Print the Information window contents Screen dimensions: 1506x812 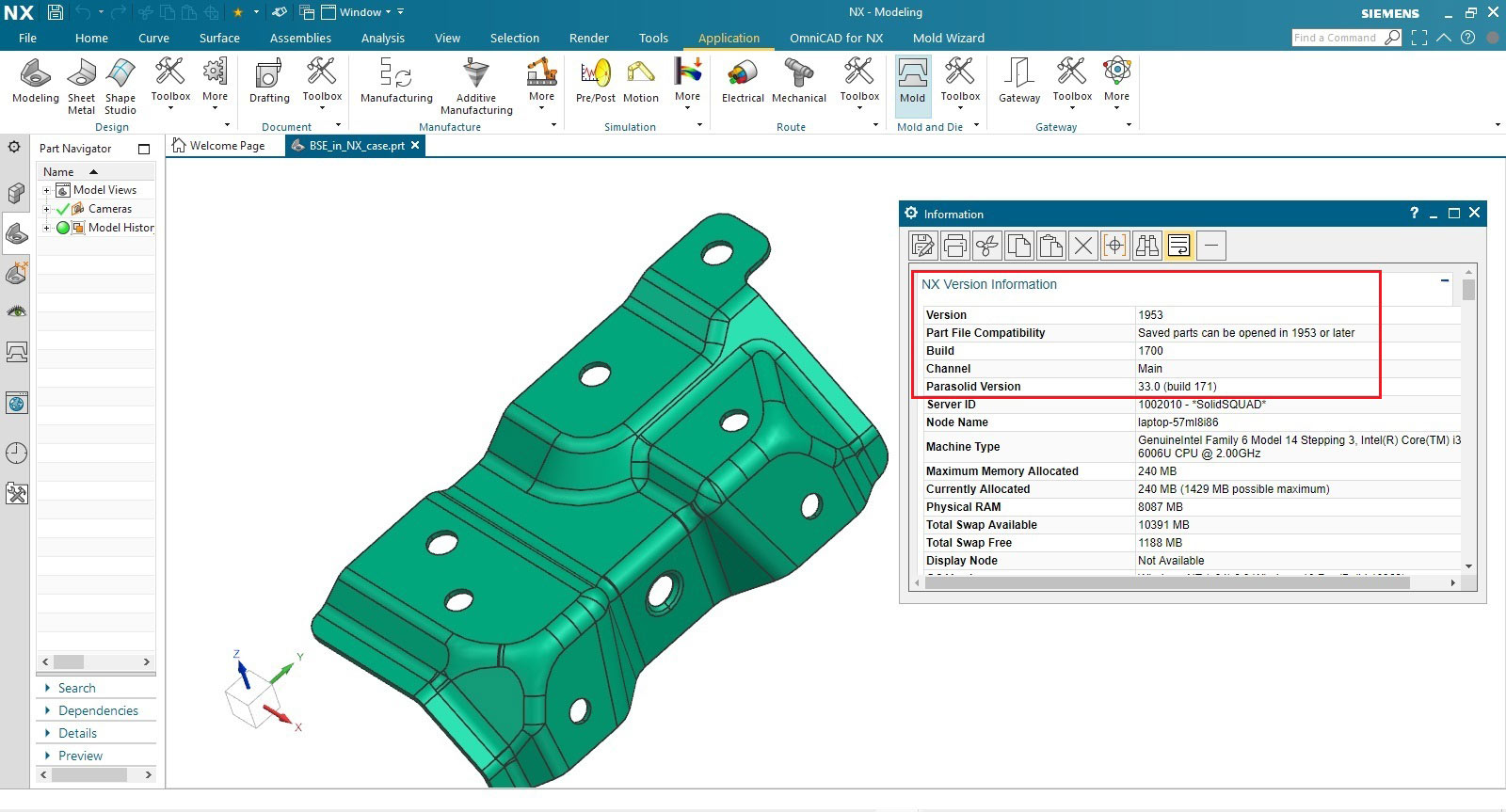tap(954, 246)
